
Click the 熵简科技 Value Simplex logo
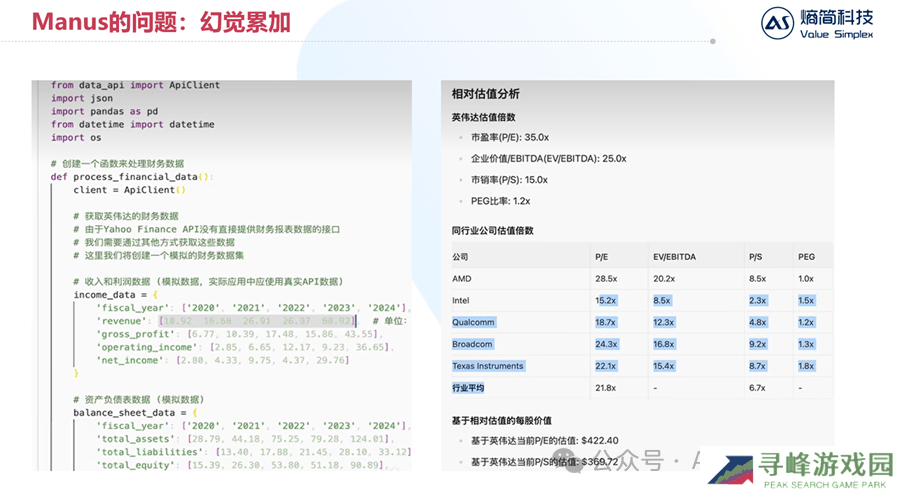(x=817, y=24)
